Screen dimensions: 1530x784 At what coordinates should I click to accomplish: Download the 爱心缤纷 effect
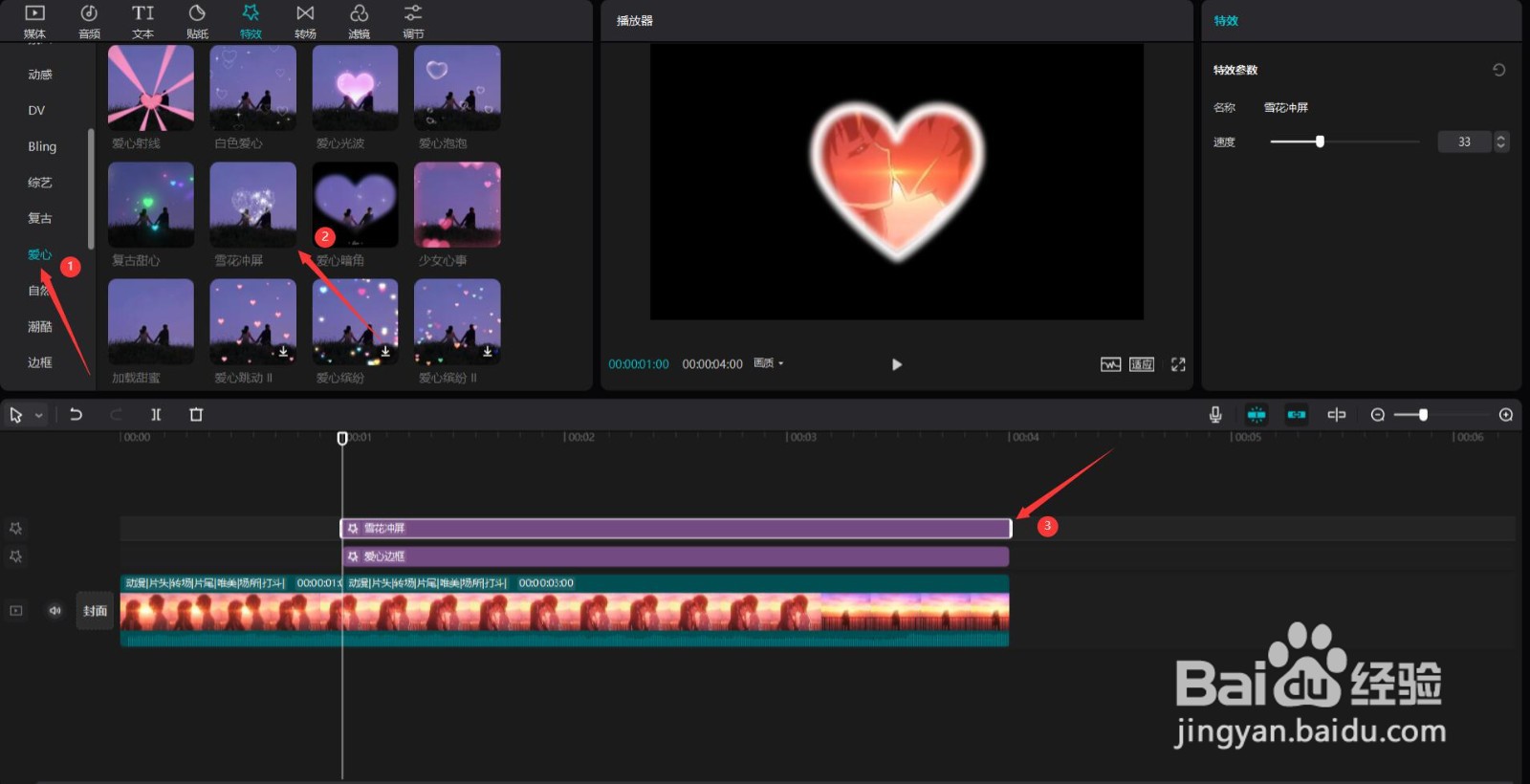(x=385, y=352)
